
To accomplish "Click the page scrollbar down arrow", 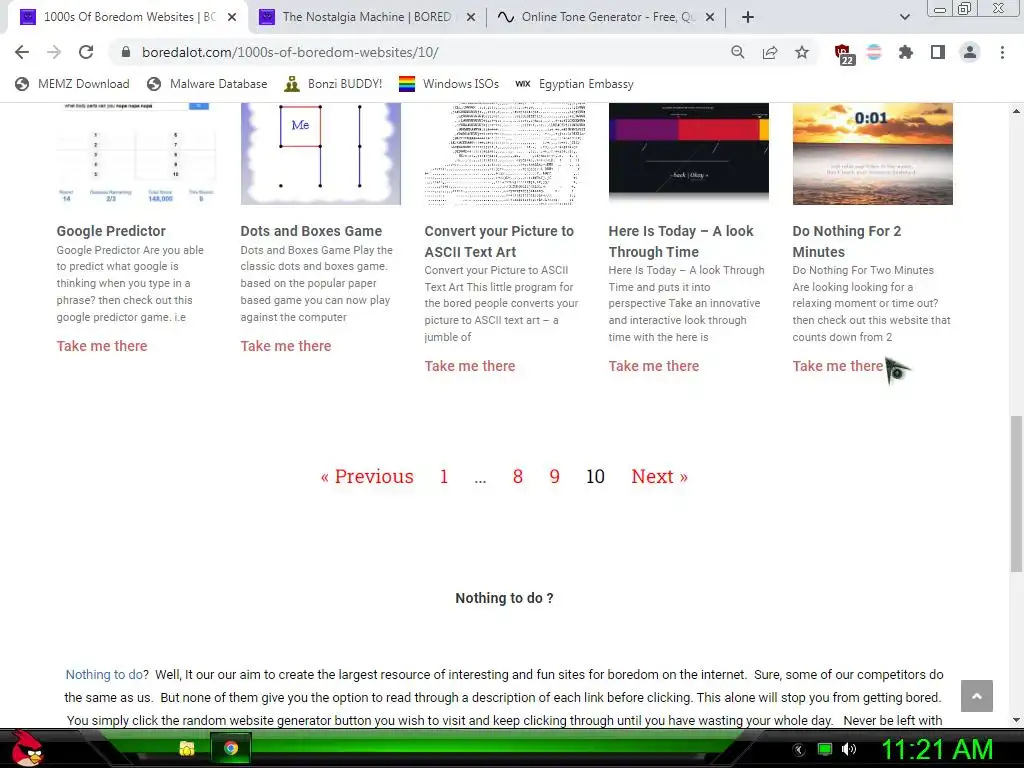I will [1016, 720].
